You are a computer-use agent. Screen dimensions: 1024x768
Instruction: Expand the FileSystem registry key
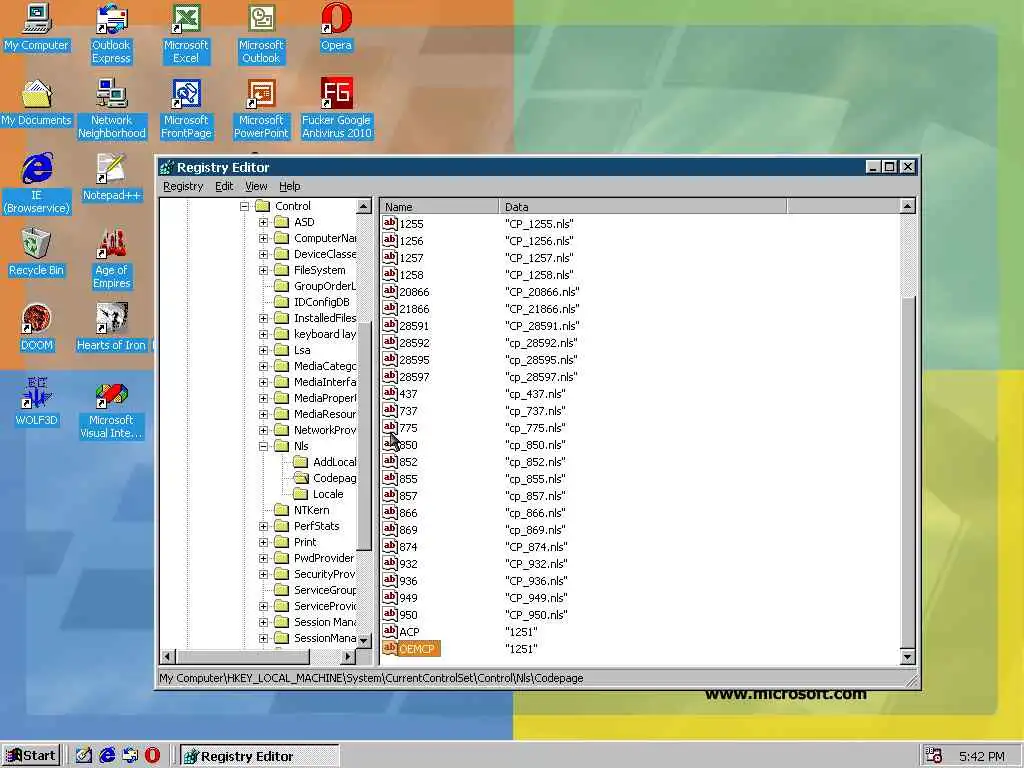point(263,270)
